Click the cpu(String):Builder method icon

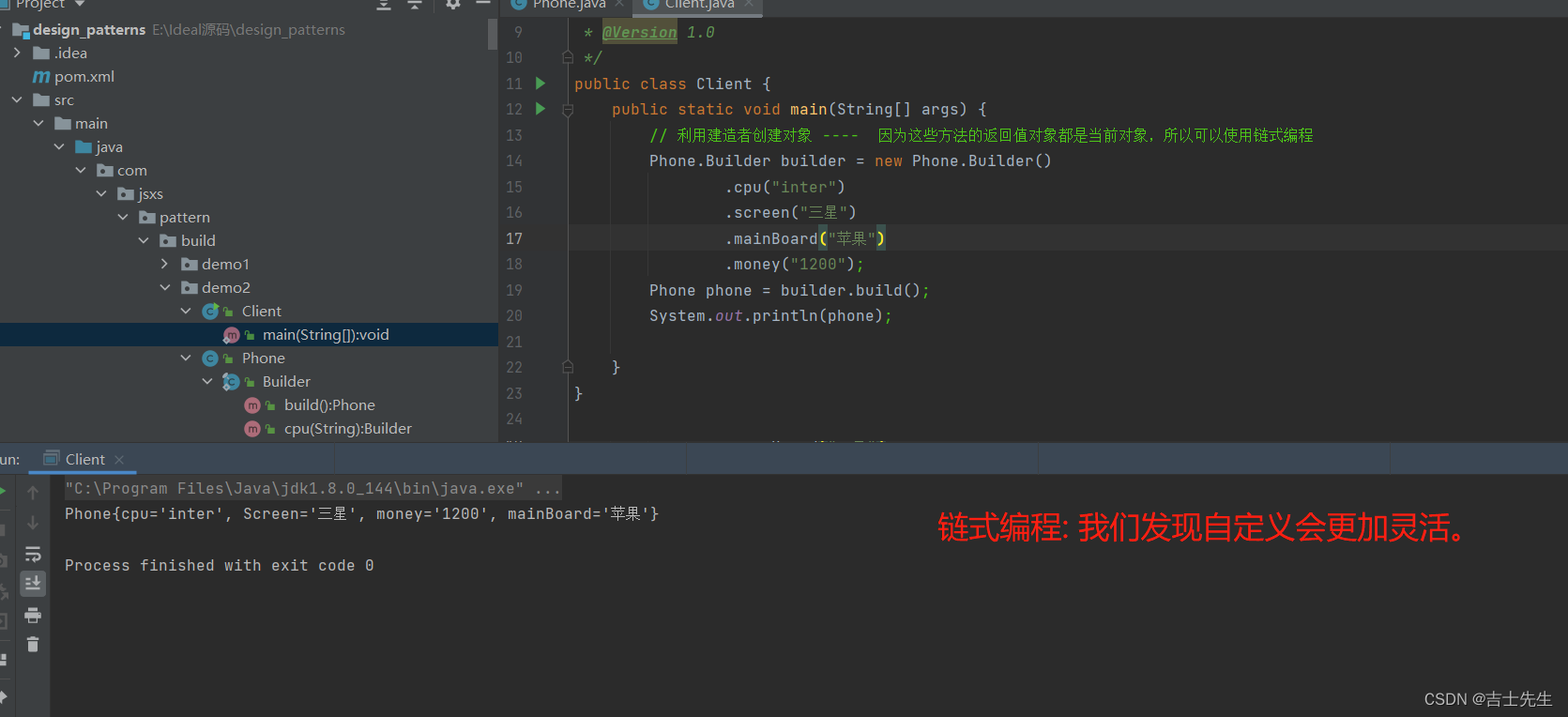click(252, 429)
